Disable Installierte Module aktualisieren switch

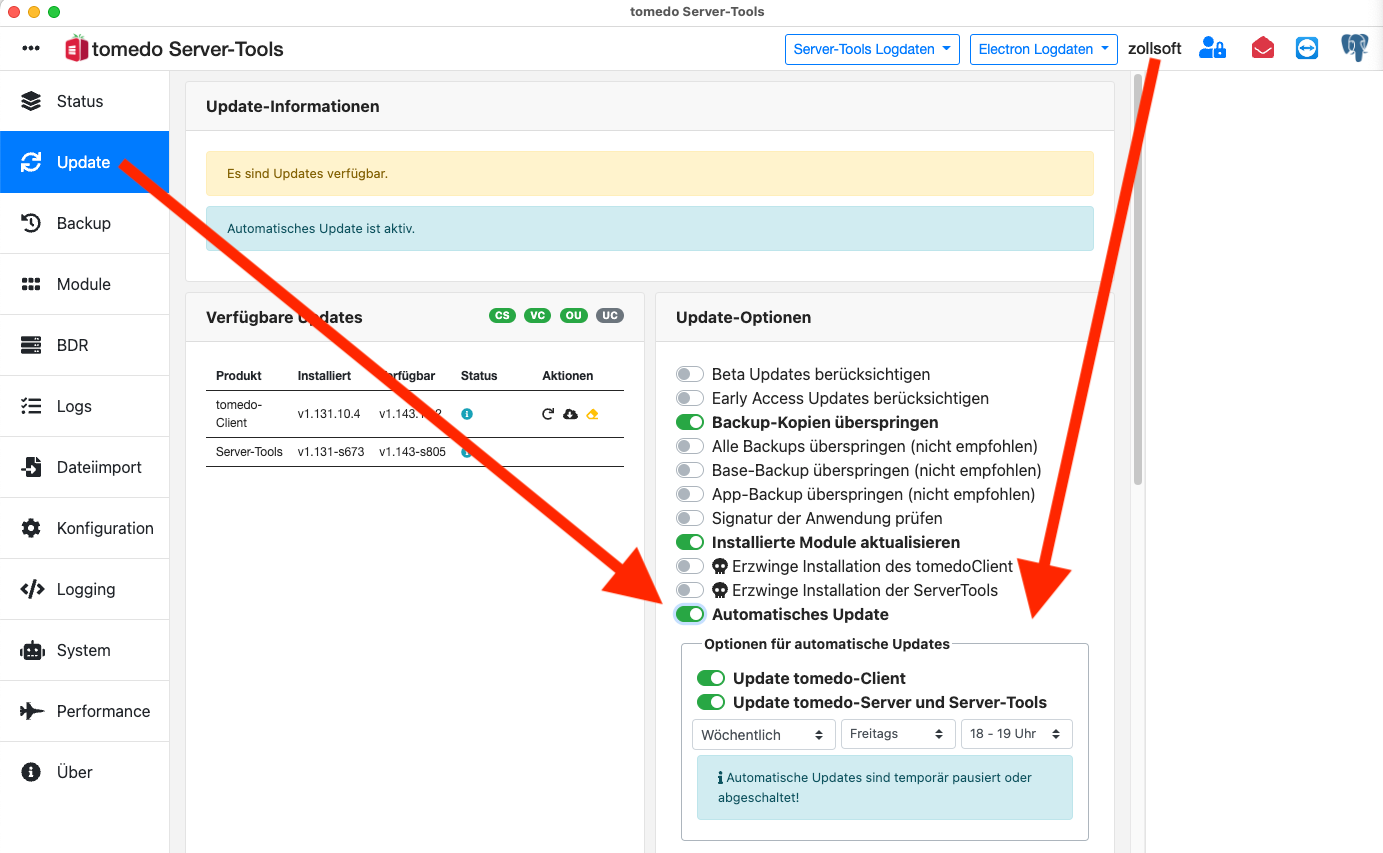(690, 542)
